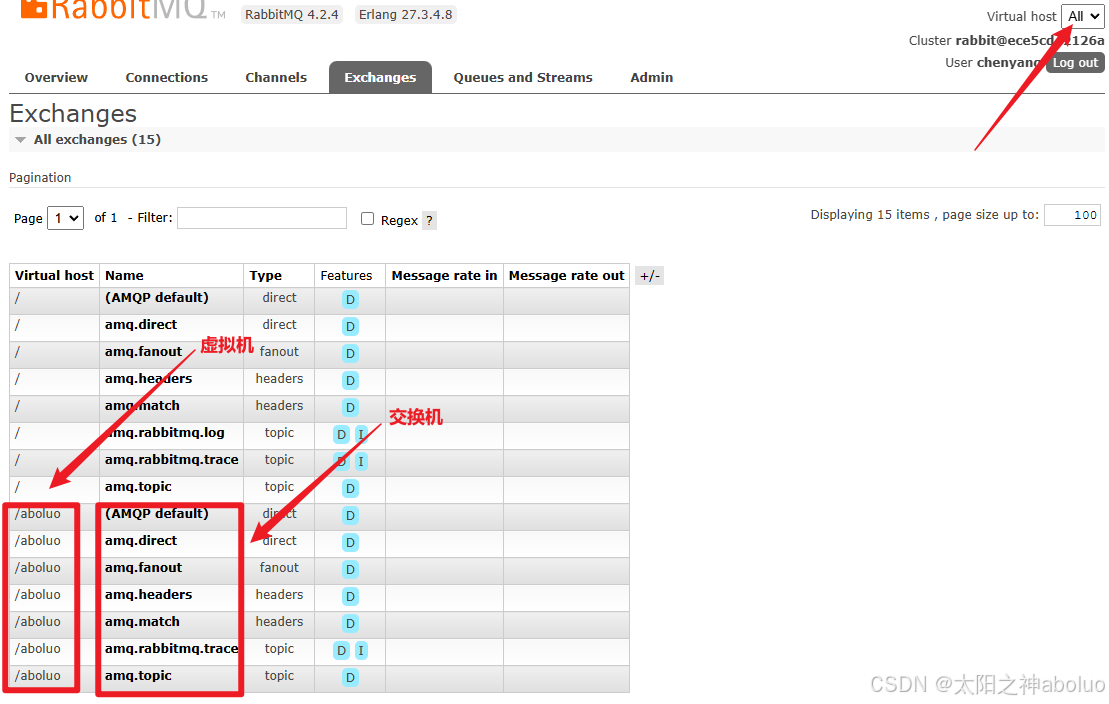Screen dimensions: 1109x704
Task: Click the +/- column toggle button
Action: click(x=649, y=276)
